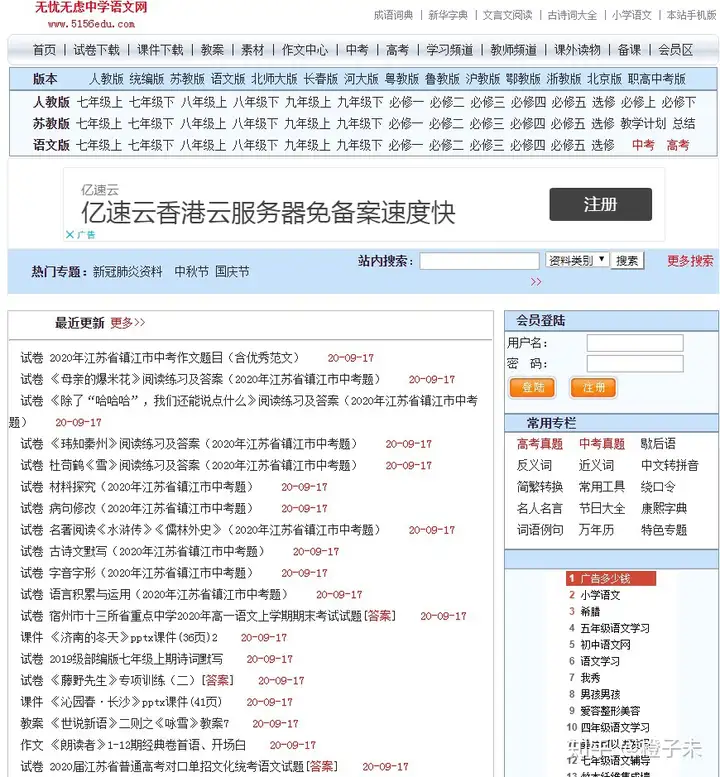This screenshot has width=720, height=777.
Task: Click 更多>> beside 最近更新
Action: 128,323
